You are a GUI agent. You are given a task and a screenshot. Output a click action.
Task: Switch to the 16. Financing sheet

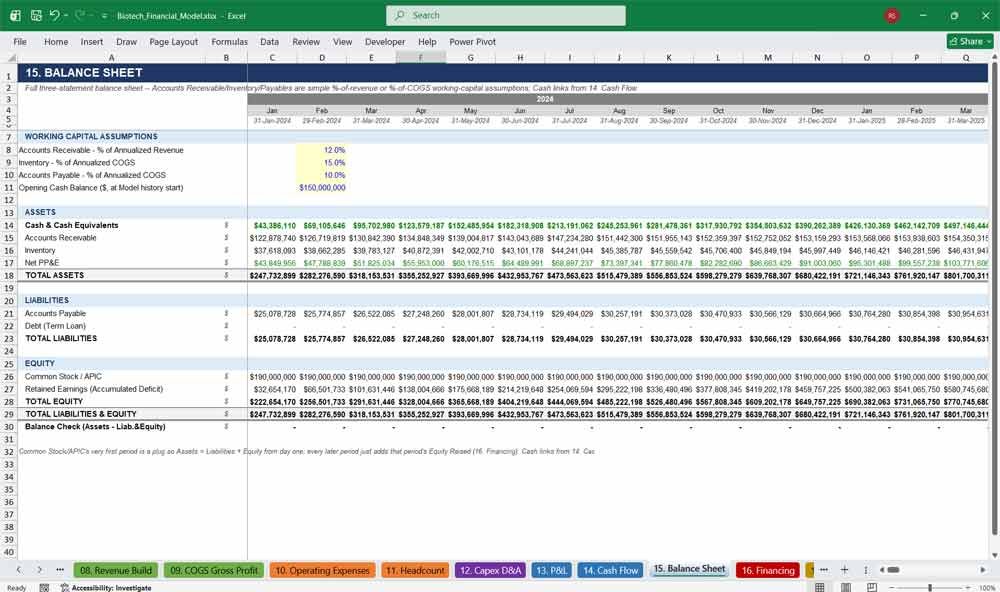[x=768, y=570]
